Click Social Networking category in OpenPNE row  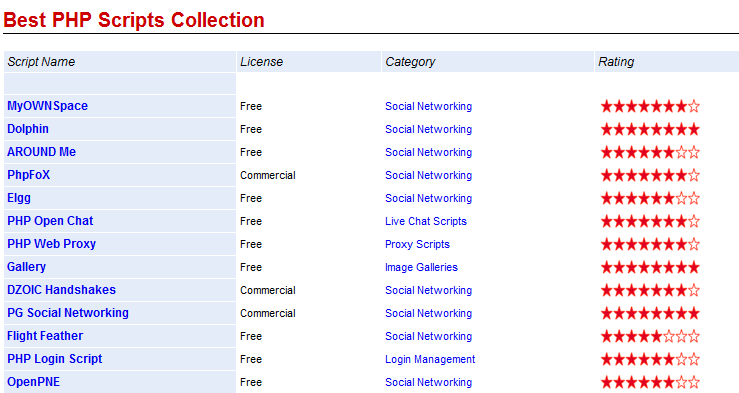(428, 382)
